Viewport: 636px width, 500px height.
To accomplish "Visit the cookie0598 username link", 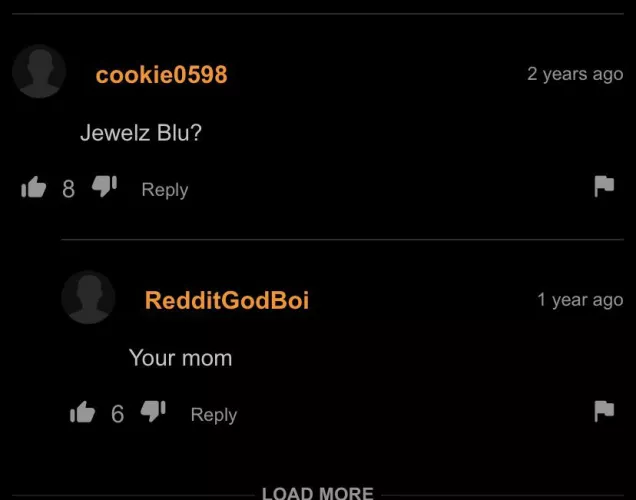I will click(x=161, y=75).
